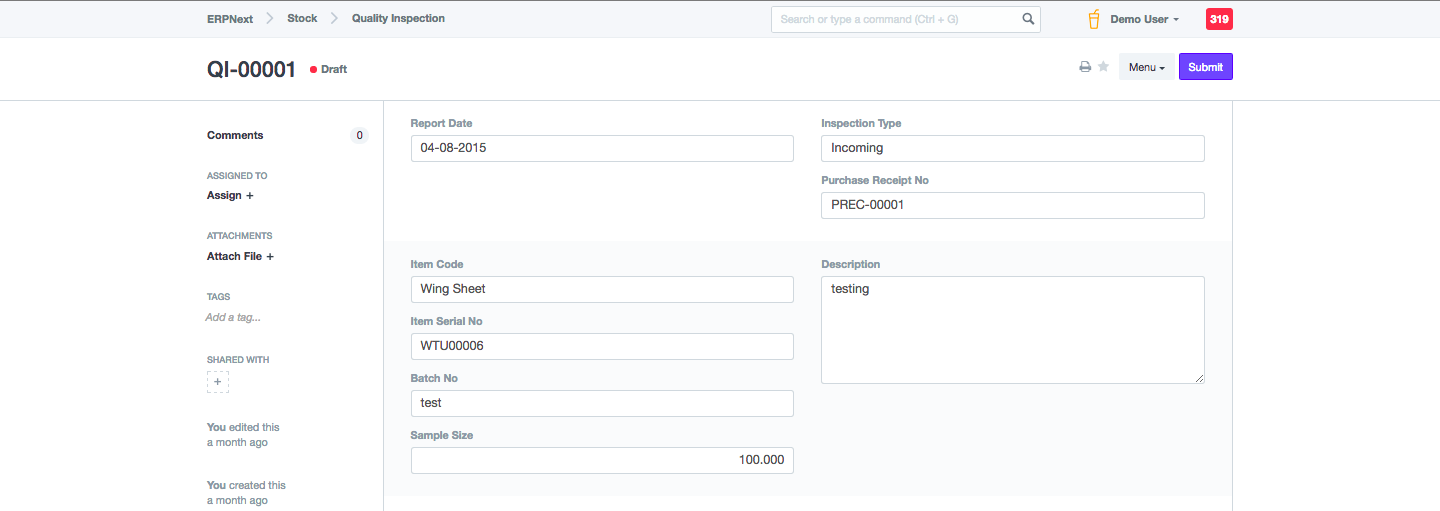Open the Comments section in sidebar

click(x=235, y=135)
